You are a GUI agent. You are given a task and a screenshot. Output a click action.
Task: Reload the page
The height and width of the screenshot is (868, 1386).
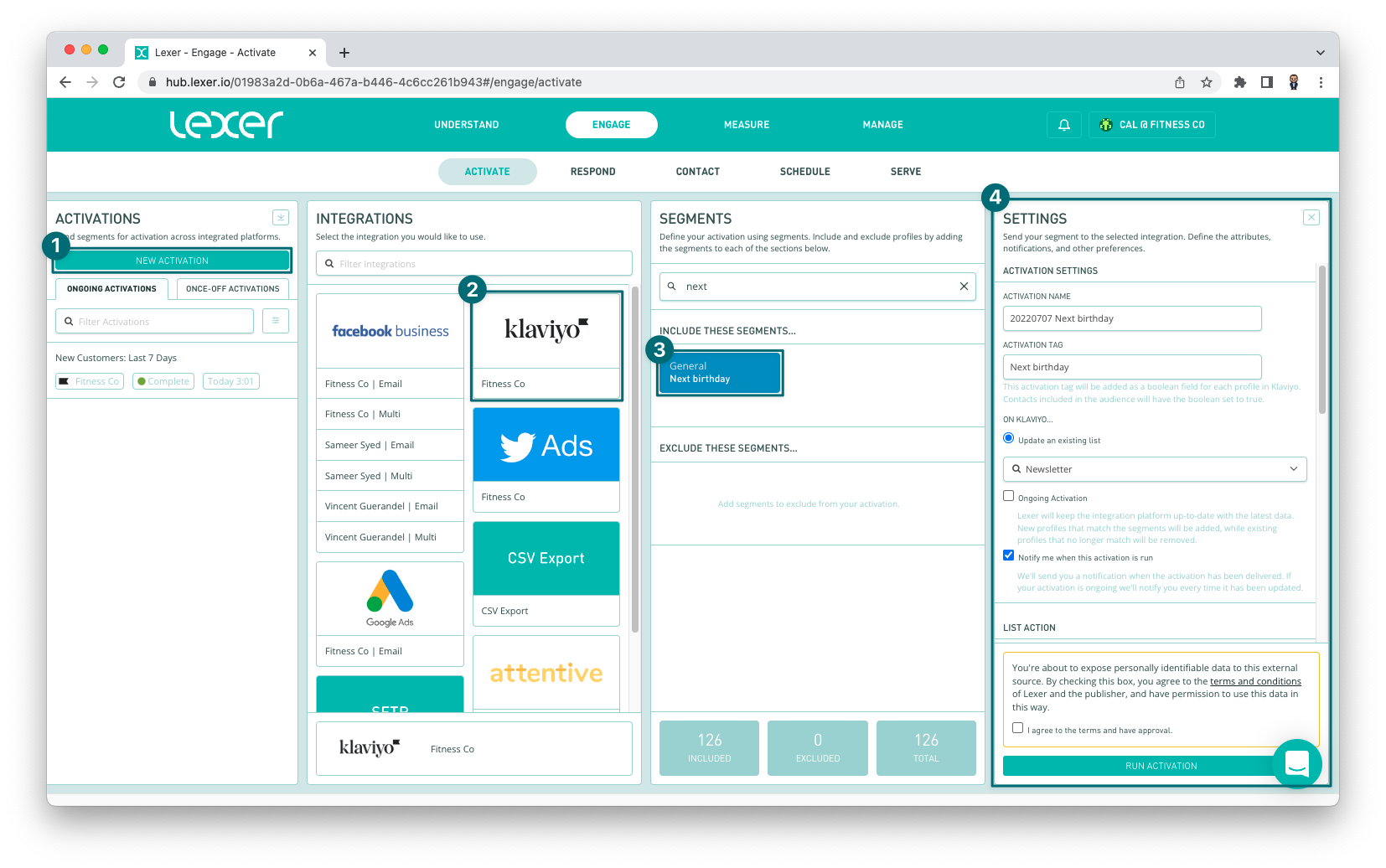pos(119,82)
